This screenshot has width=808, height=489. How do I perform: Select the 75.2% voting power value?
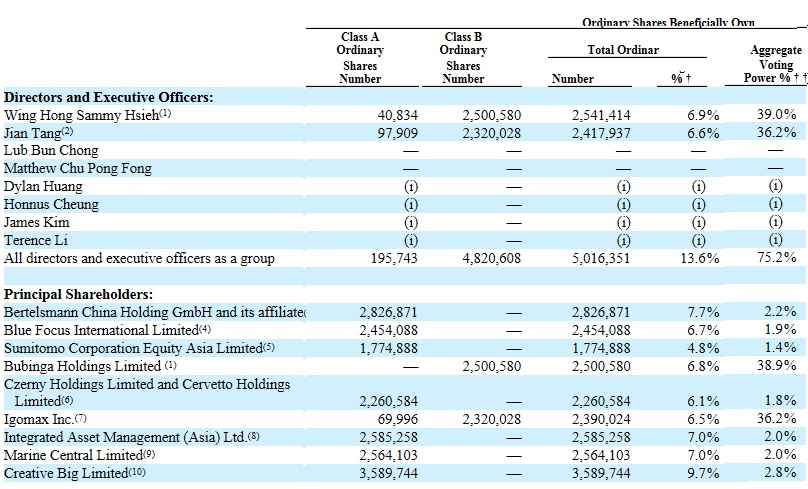tap(777, 258)
